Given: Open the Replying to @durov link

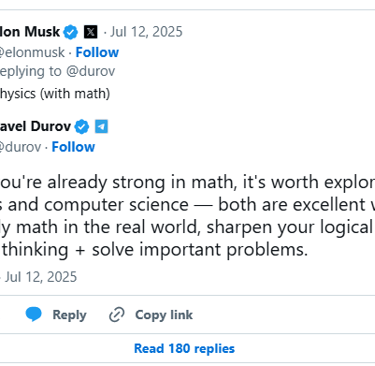Looking at the screenshot, I should [57, 71].
